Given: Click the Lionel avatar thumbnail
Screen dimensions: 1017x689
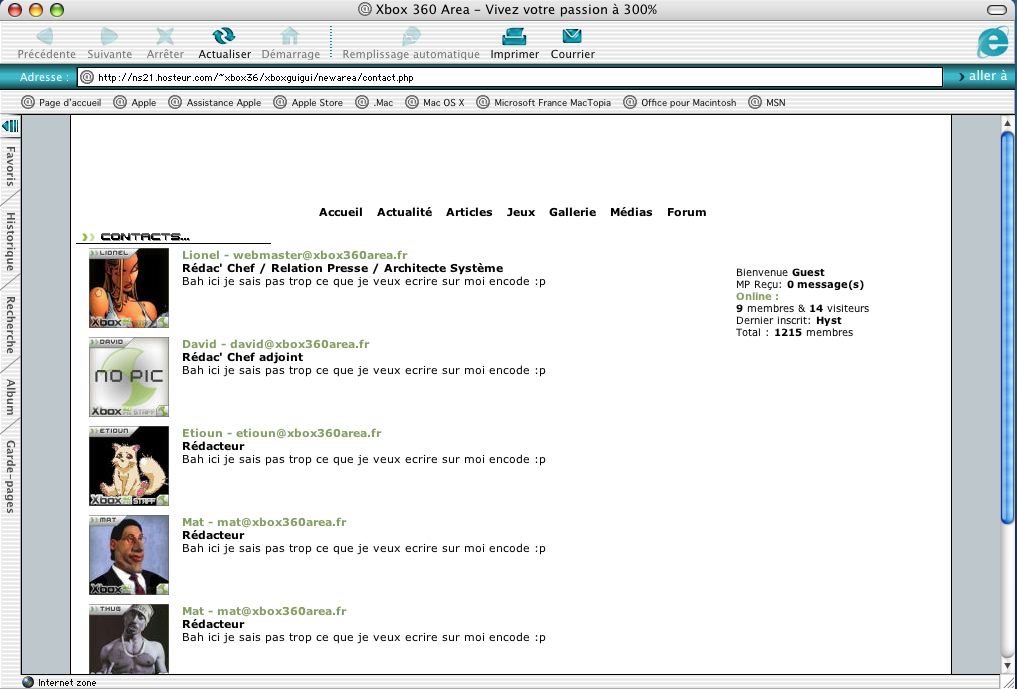Looking at the screenshot, I should 129,288.
